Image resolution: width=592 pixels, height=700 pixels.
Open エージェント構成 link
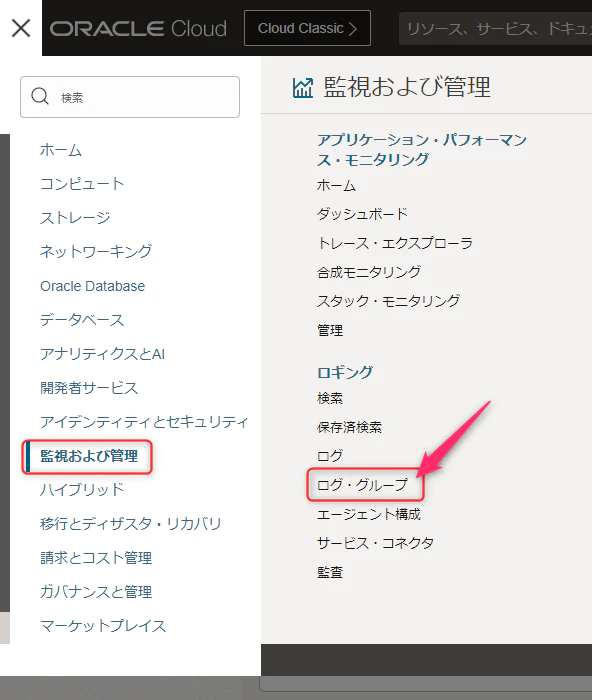pyautogui.click(x=369, y=514)
